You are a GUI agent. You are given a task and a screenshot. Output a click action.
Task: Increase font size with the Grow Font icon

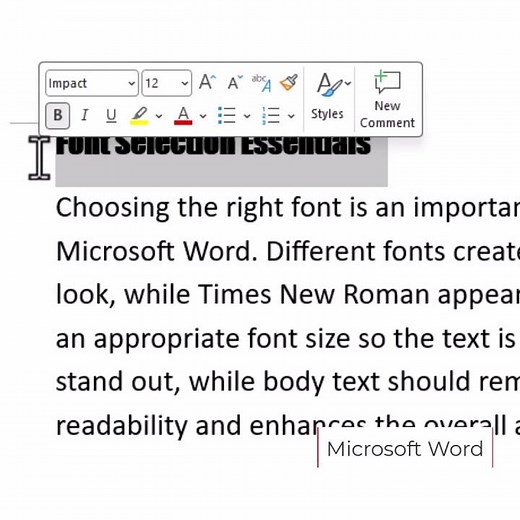(x=207, y=82)
